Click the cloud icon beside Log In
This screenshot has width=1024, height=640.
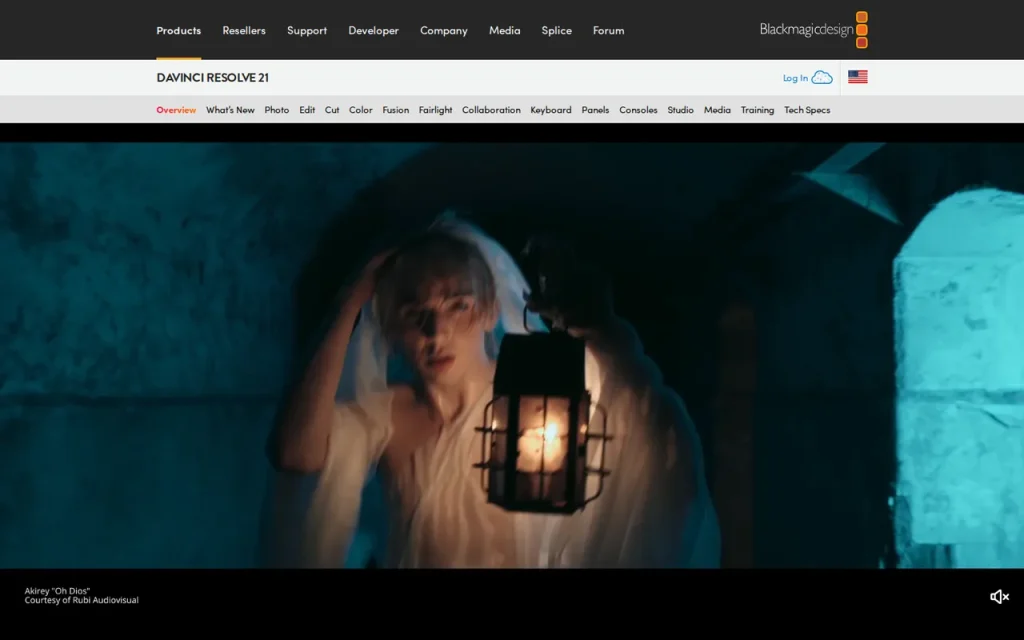[822, 78]
